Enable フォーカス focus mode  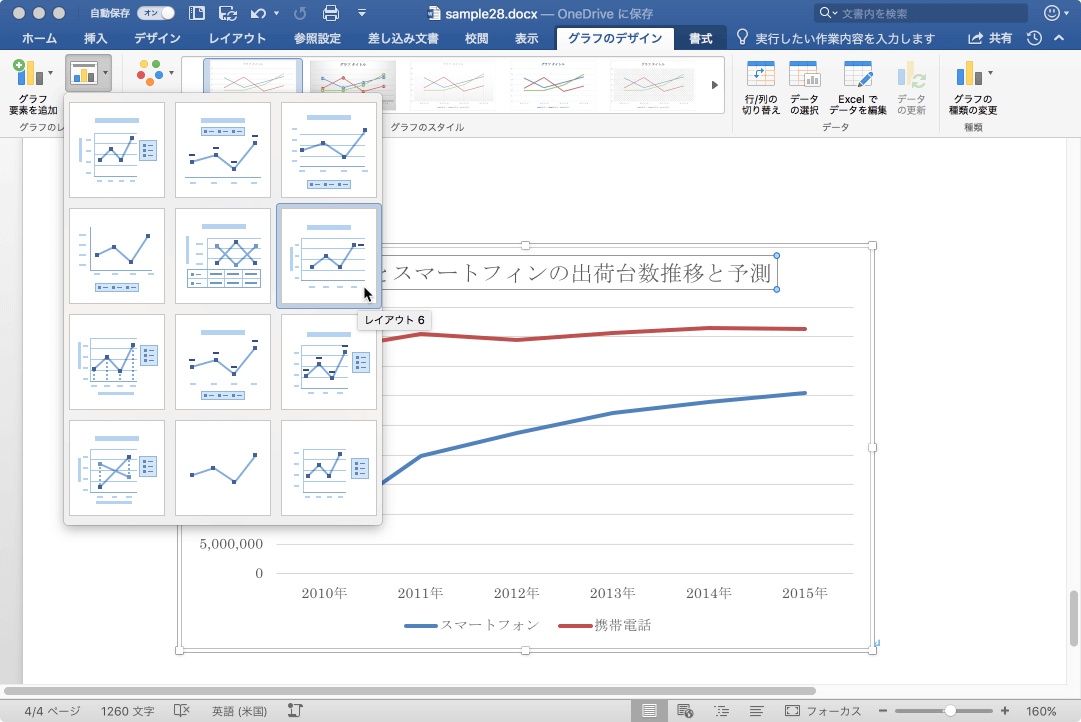click(822, 711)
